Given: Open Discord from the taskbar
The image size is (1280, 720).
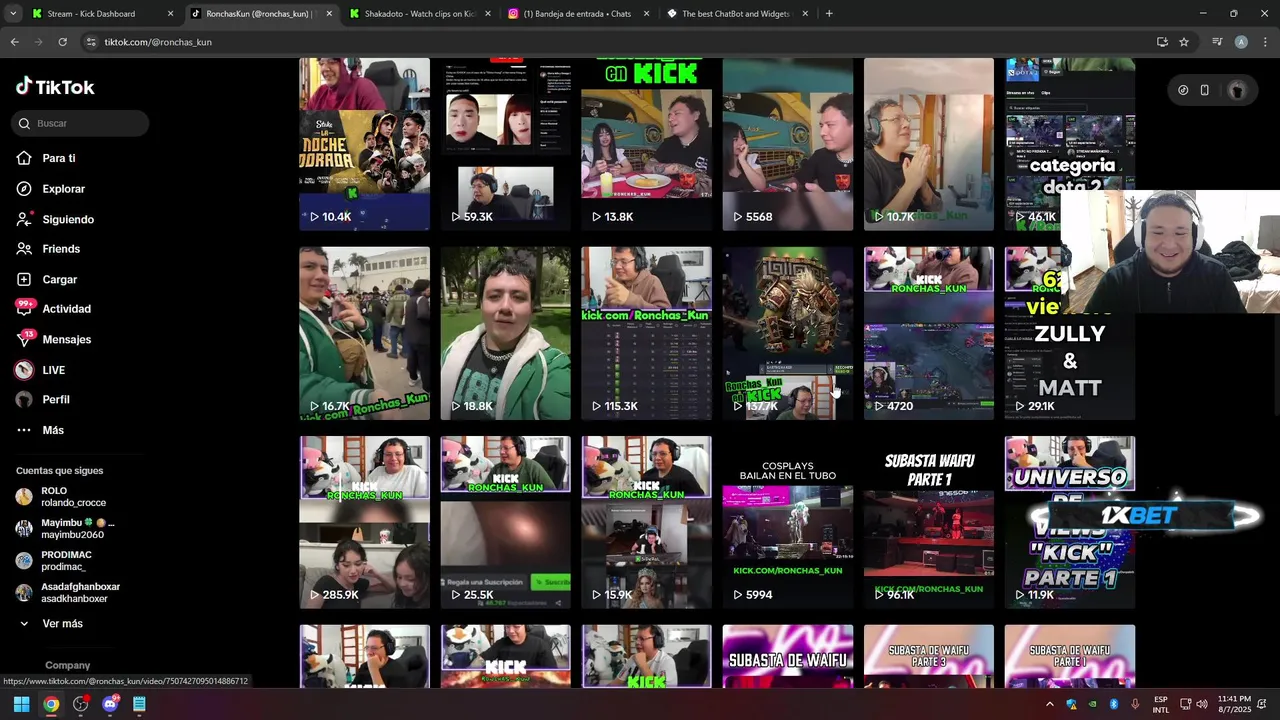Looking at the screenshot, I should (x=110, y=704).
